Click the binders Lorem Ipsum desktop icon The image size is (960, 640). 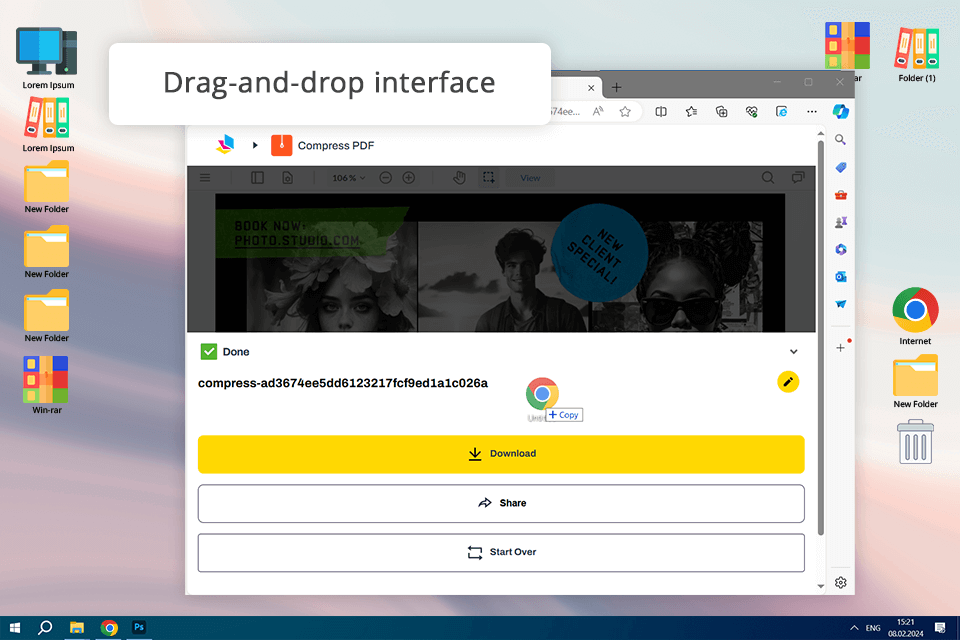click(x=48, y=125)
